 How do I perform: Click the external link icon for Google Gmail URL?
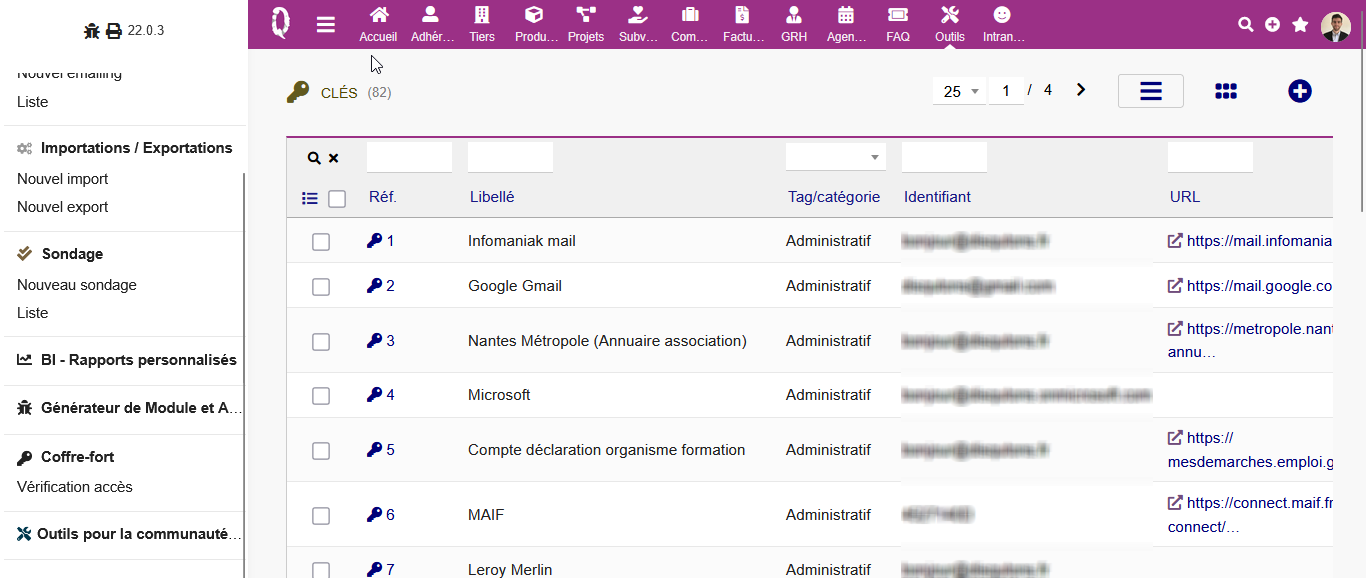pos(1175,285)
